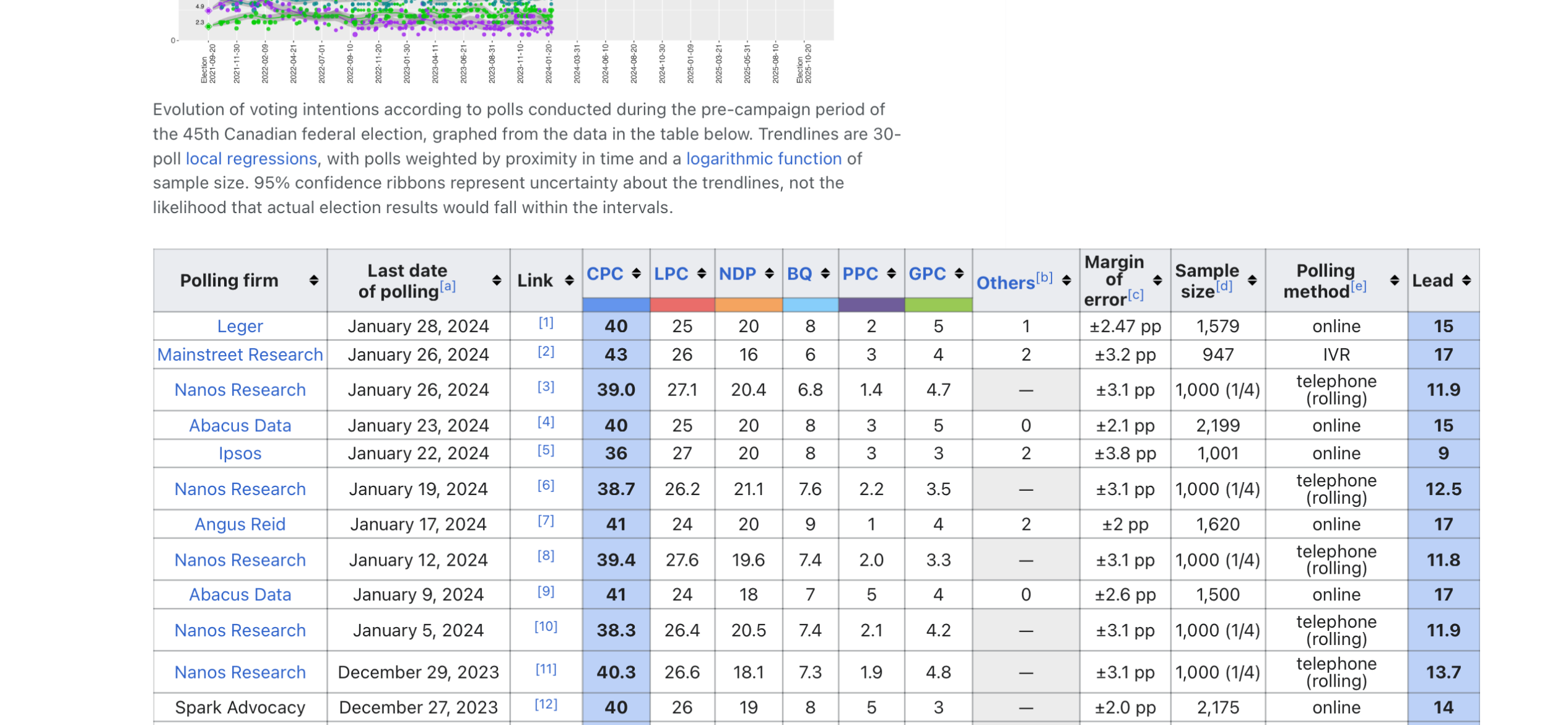
Task: Open LPC party header link
Action: [x=671, y=273]
